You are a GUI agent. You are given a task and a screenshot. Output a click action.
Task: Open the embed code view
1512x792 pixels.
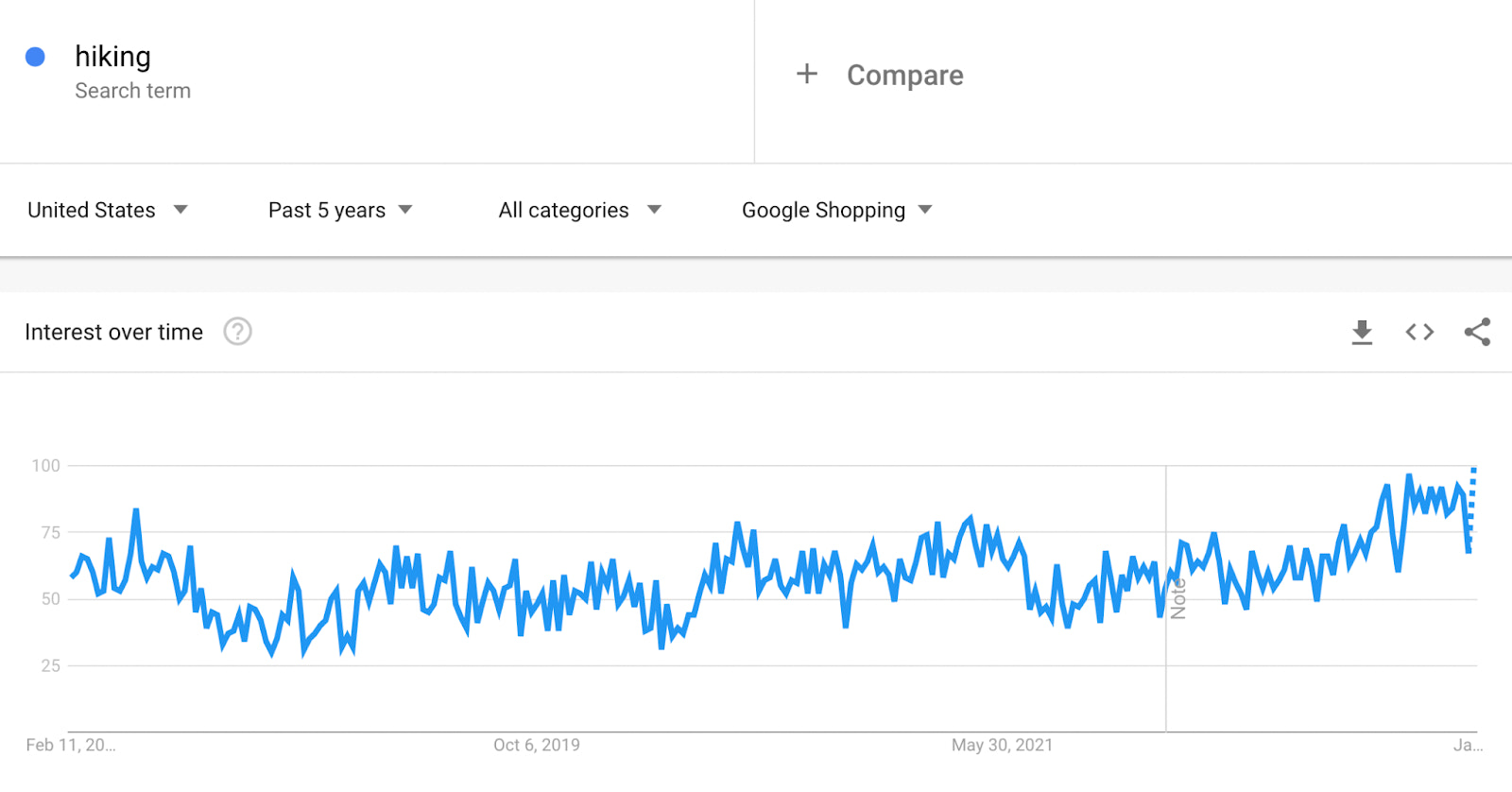pyautogui.click(x=1418, y=332)
